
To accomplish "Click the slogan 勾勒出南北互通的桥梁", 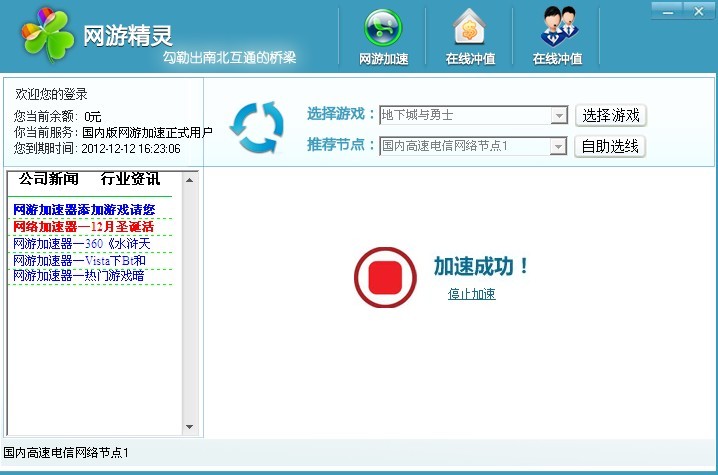I will [x=229, y=57].
